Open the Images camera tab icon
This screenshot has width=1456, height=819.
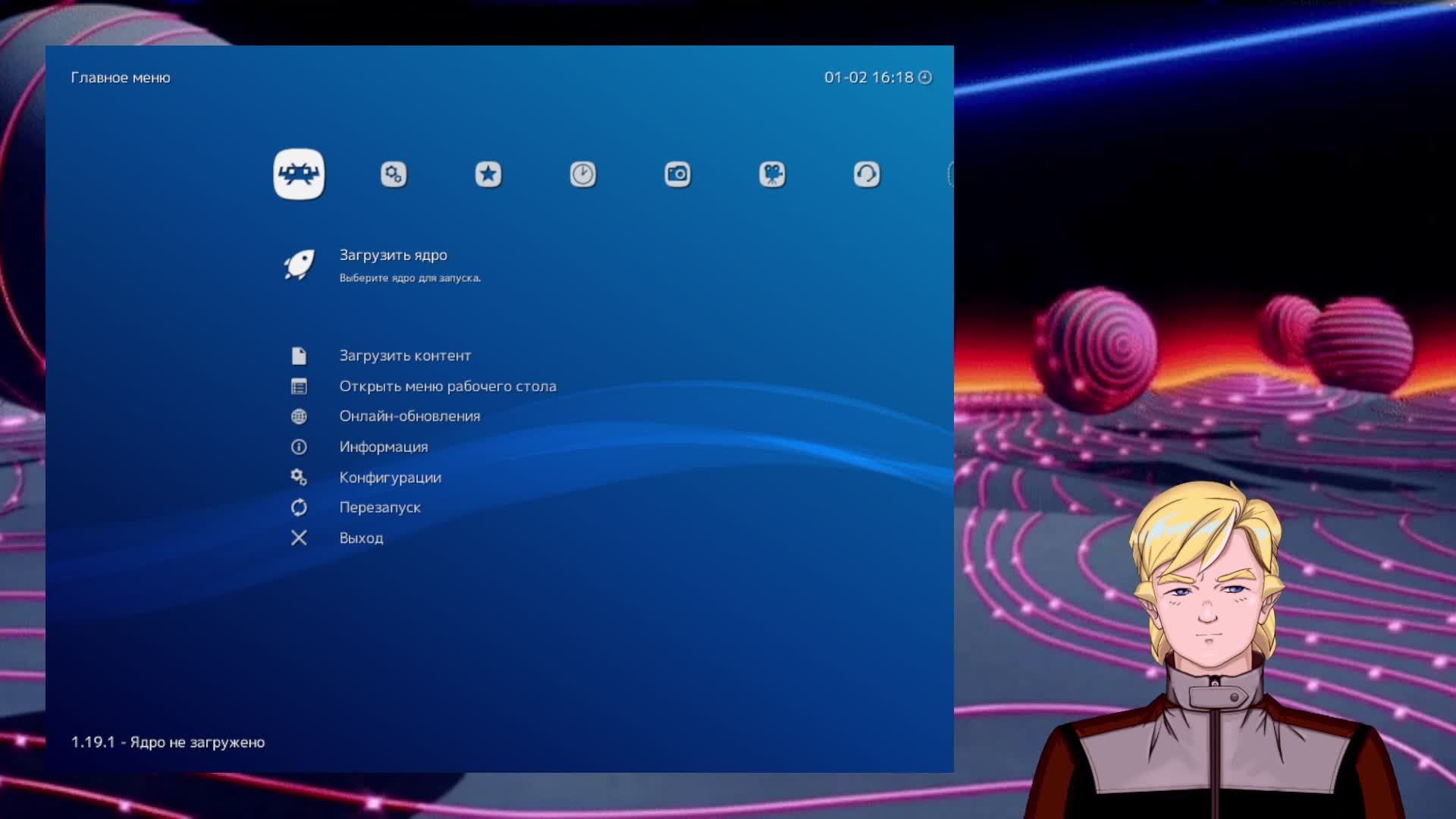(677, 174)
